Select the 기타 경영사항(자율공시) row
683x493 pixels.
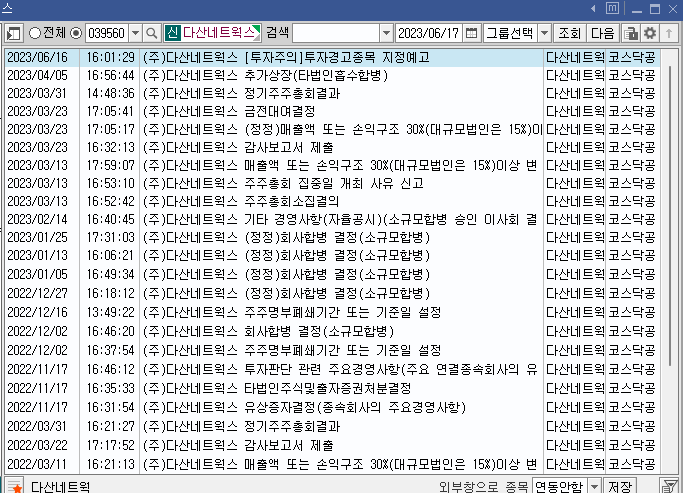(x=332, y=219)
